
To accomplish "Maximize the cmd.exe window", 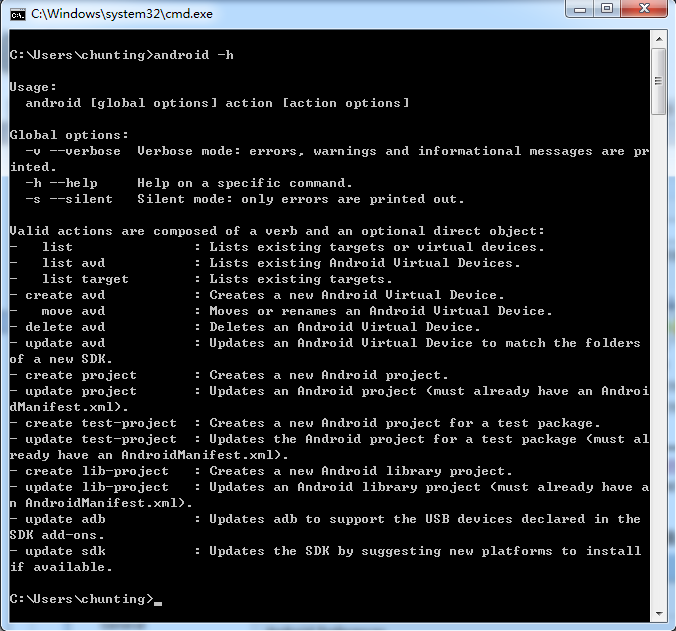I will pos(607,9).
